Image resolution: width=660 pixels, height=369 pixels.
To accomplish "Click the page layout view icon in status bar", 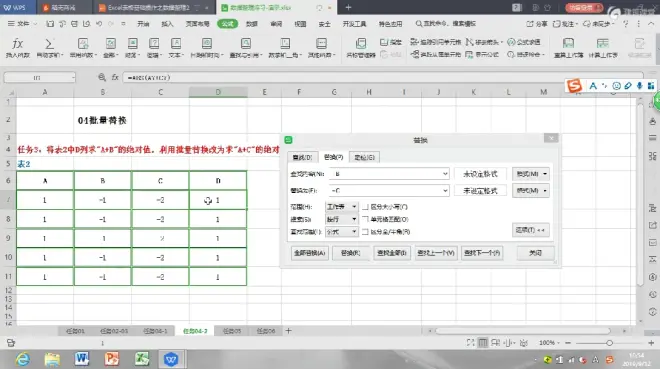I will pos(496,343).
